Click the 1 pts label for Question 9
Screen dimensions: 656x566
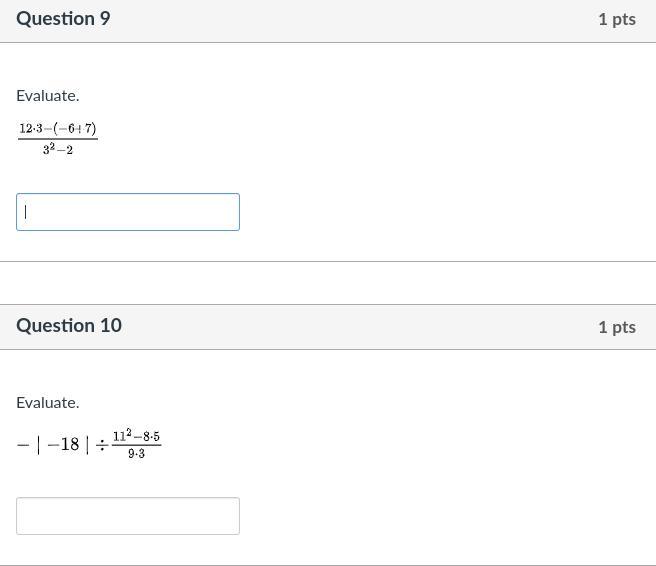tap(616, 19)
